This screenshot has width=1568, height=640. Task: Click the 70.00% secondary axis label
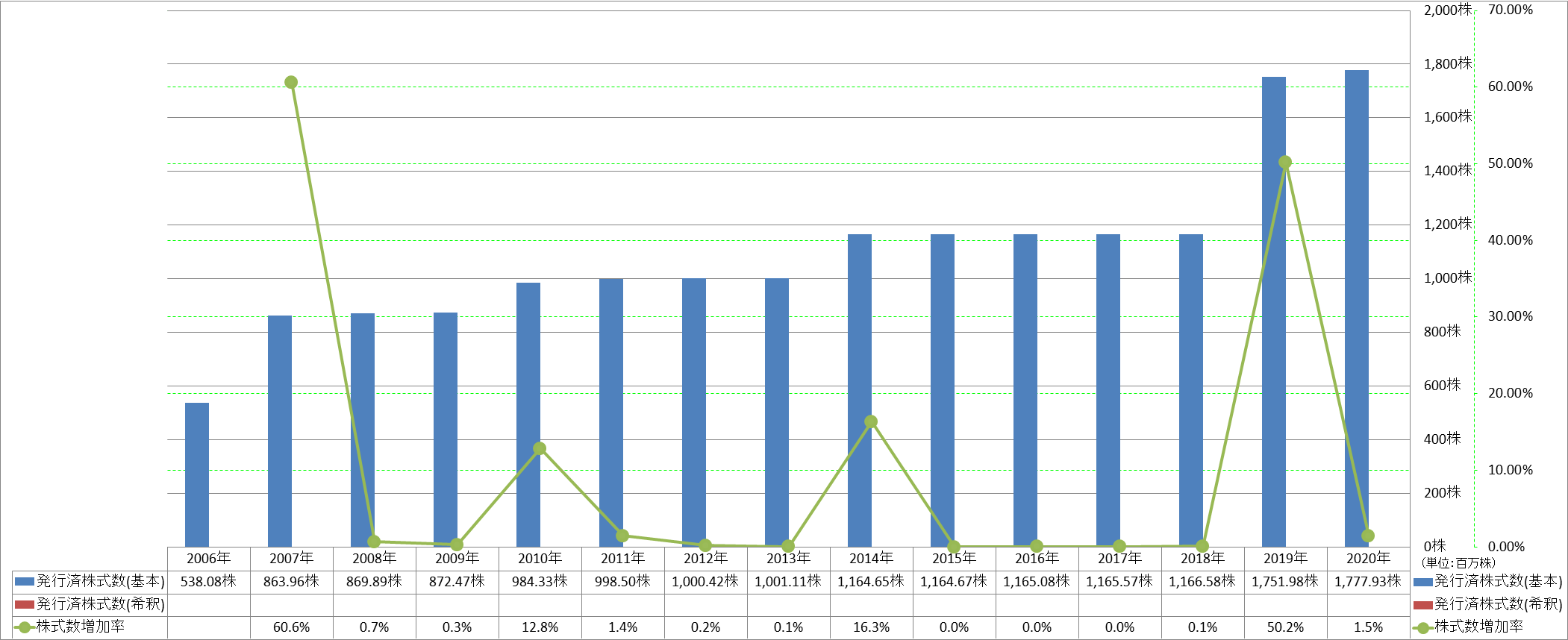1511,10
